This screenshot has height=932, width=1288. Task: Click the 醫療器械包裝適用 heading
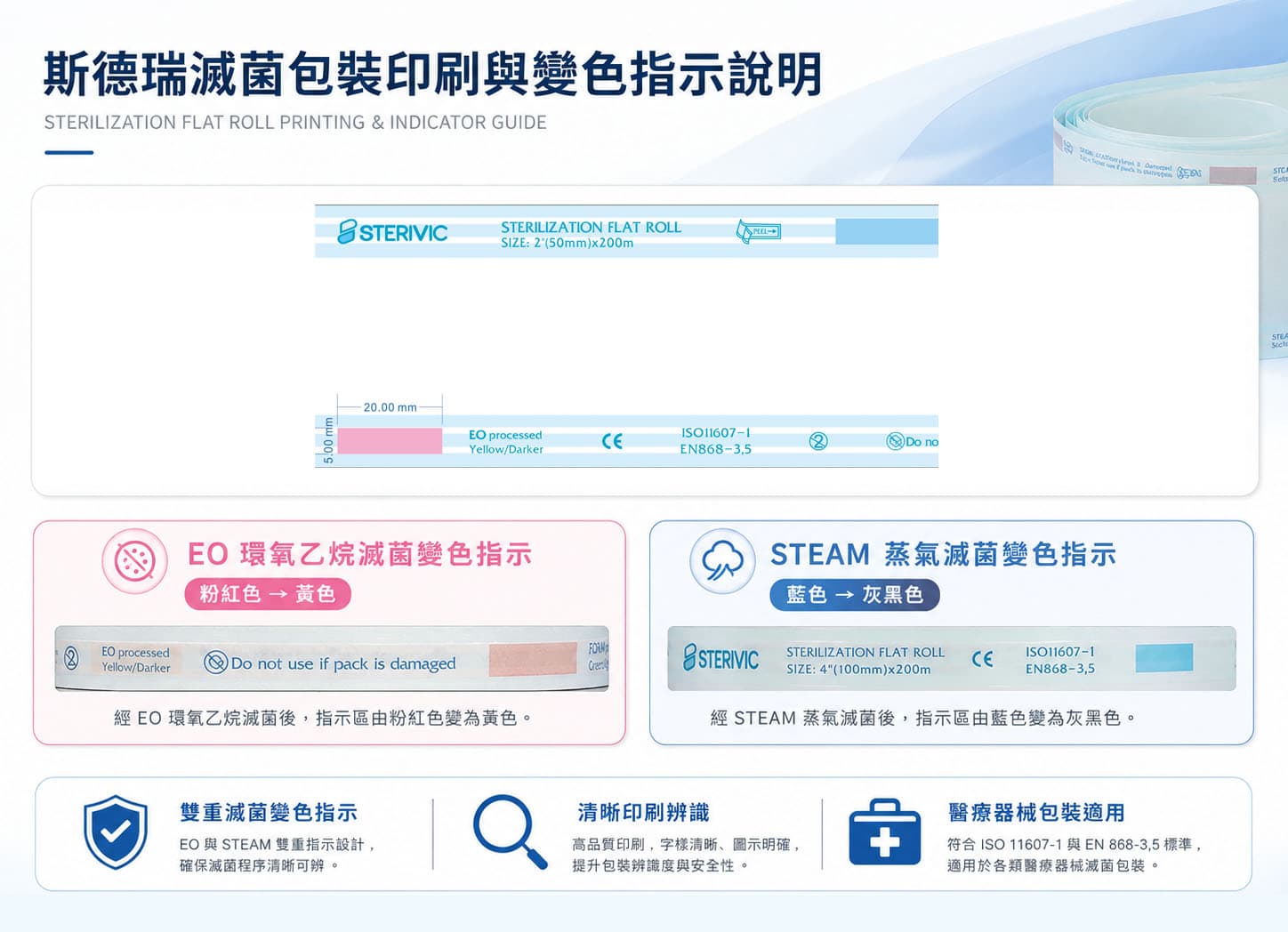coord(1036,813)
